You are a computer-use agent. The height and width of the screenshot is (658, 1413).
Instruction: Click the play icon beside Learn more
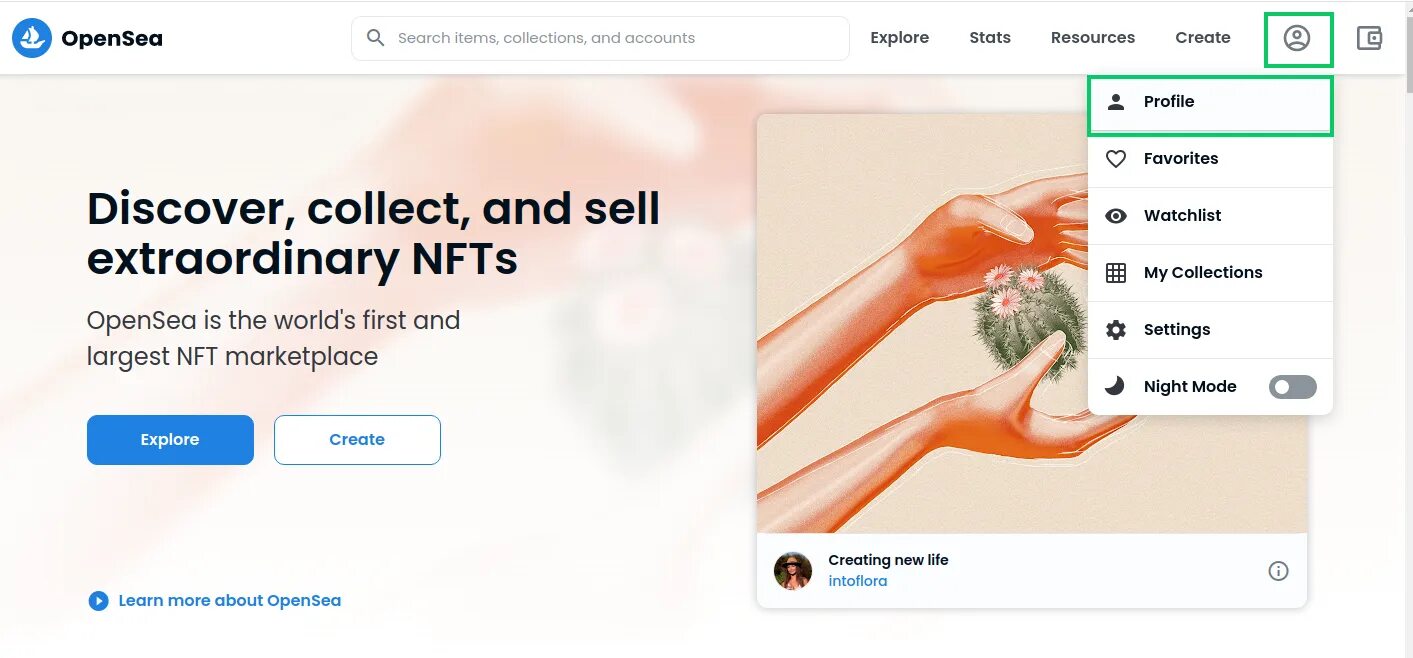tap(98, 601)
